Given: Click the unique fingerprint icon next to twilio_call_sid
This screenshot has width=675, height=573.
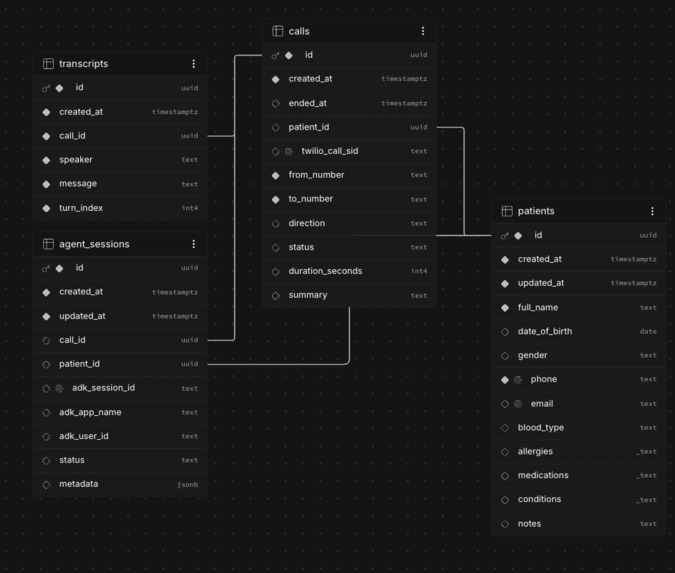Looking at the screenshot, I should point(289,151).
